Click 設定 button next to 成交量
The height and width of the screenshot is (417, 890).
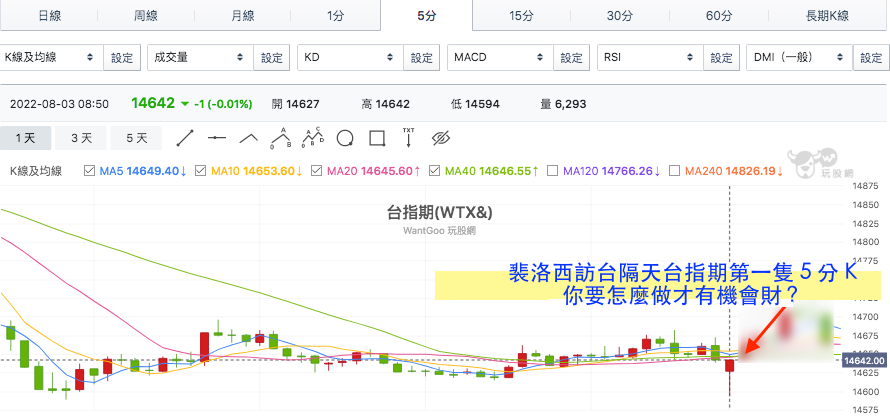272,58
